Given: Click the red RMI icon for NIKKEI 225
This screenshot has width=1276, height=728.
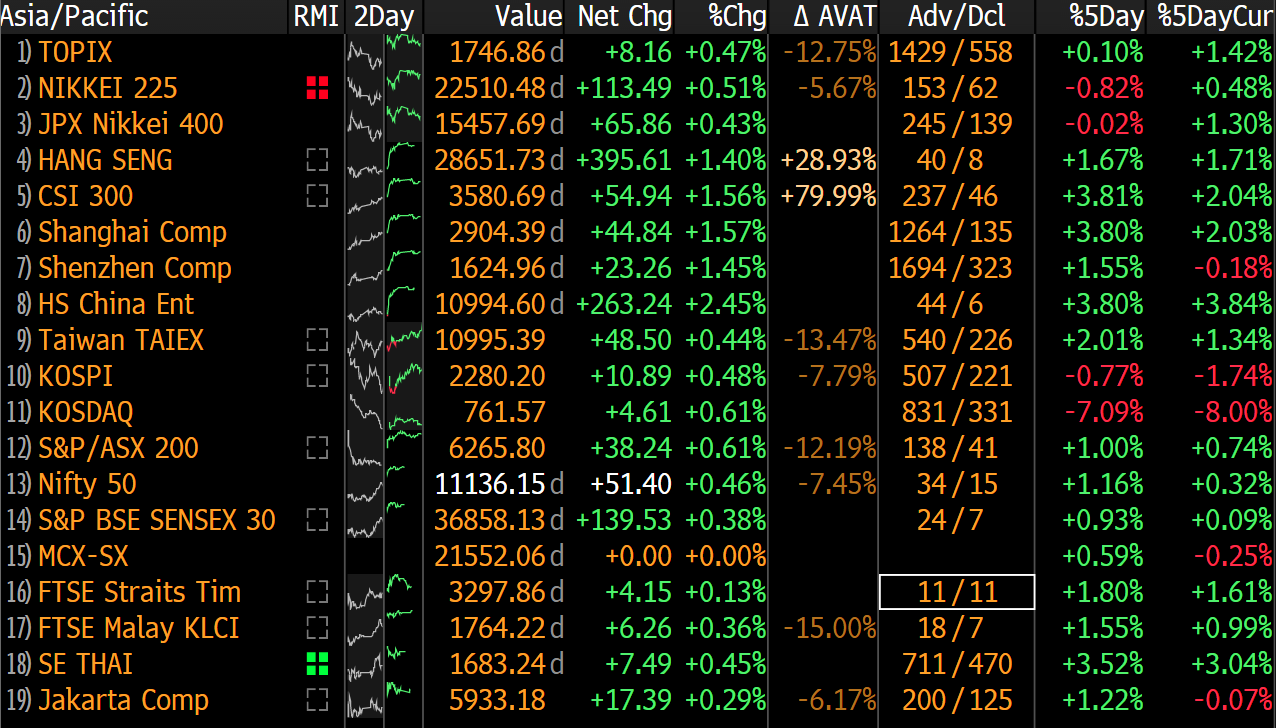Looking at the screenshot, I should pos(317,88).
